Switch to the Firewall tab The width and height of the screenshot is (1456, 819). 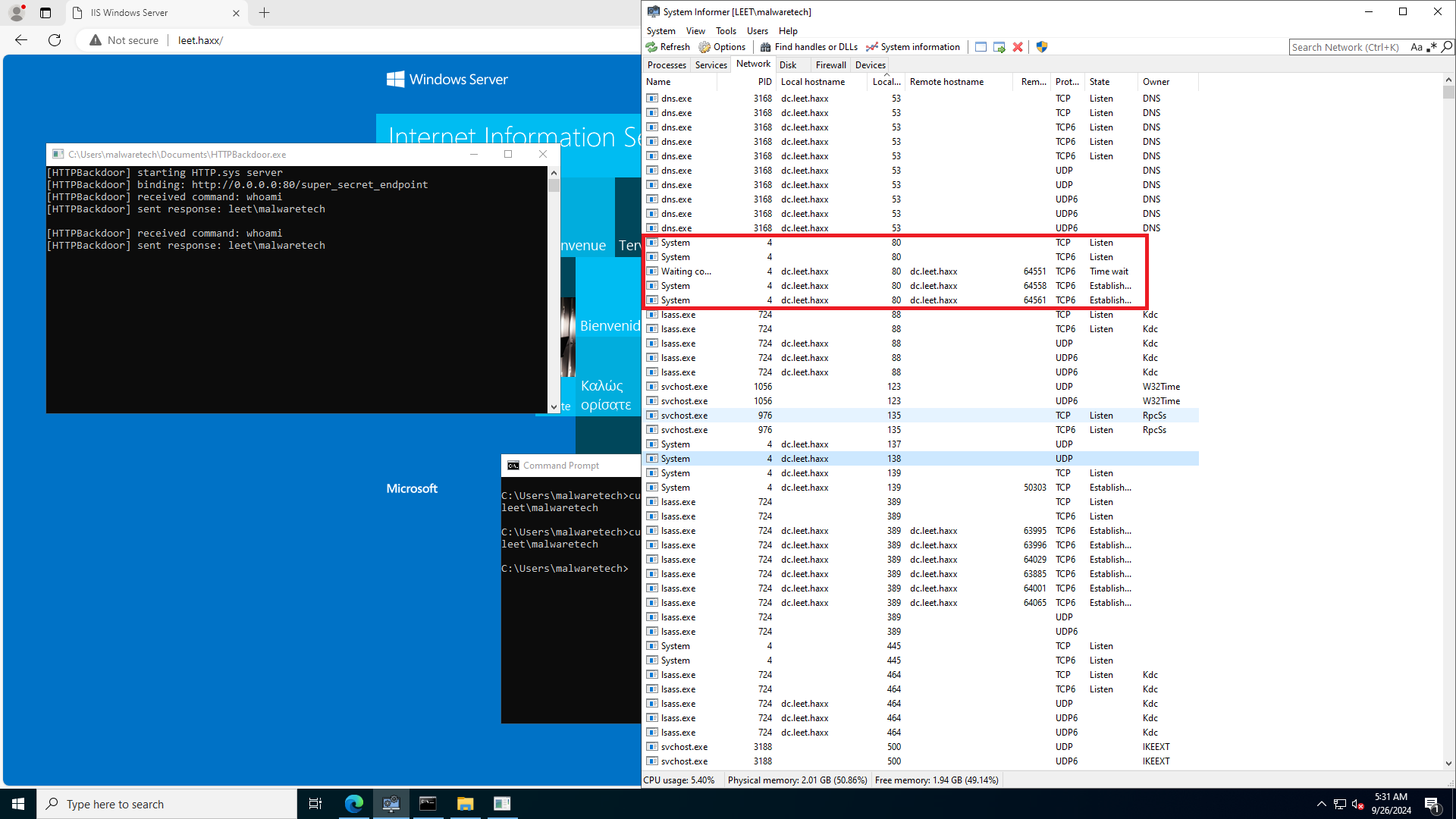click(x=830, y=65)
